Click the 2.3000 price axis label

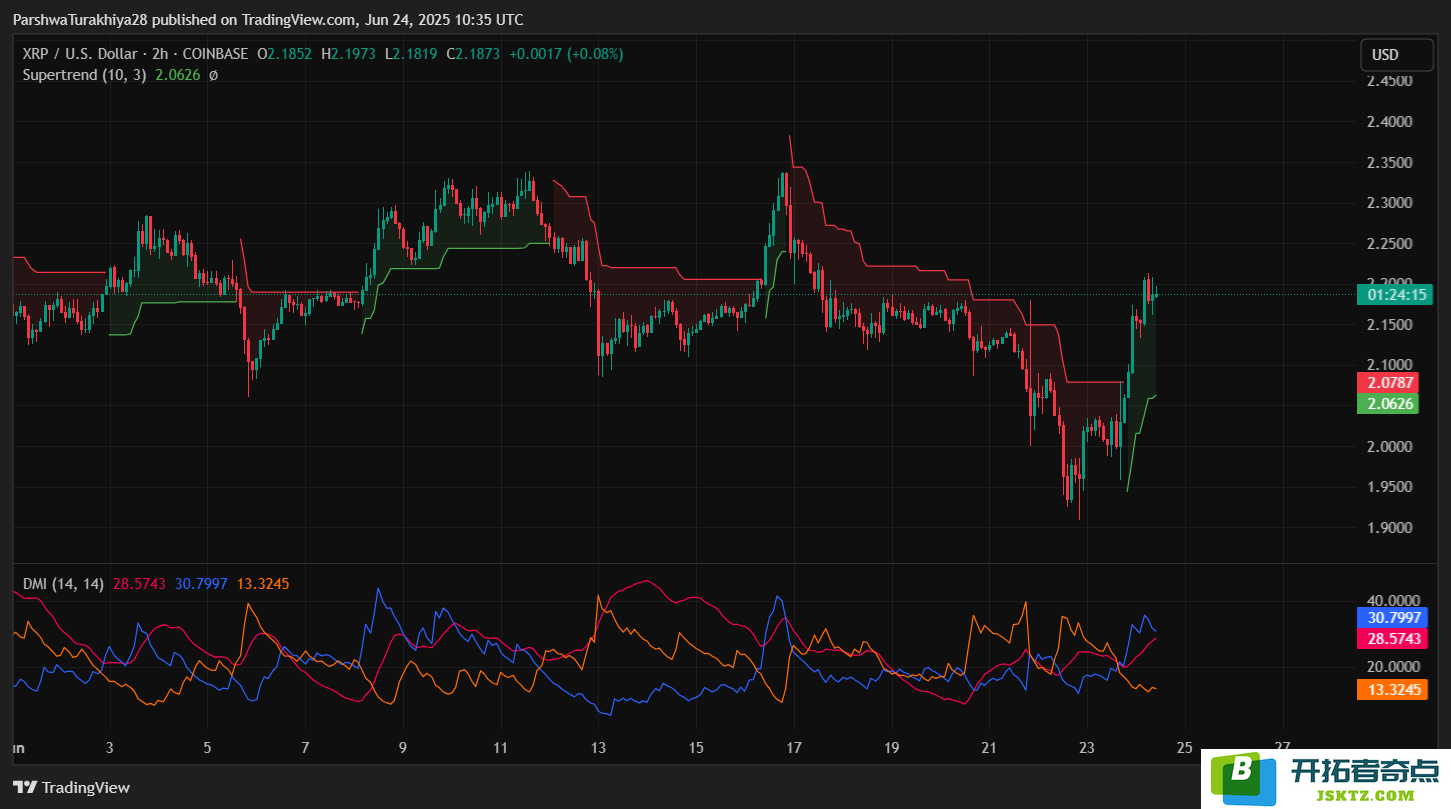point(1390,203)
